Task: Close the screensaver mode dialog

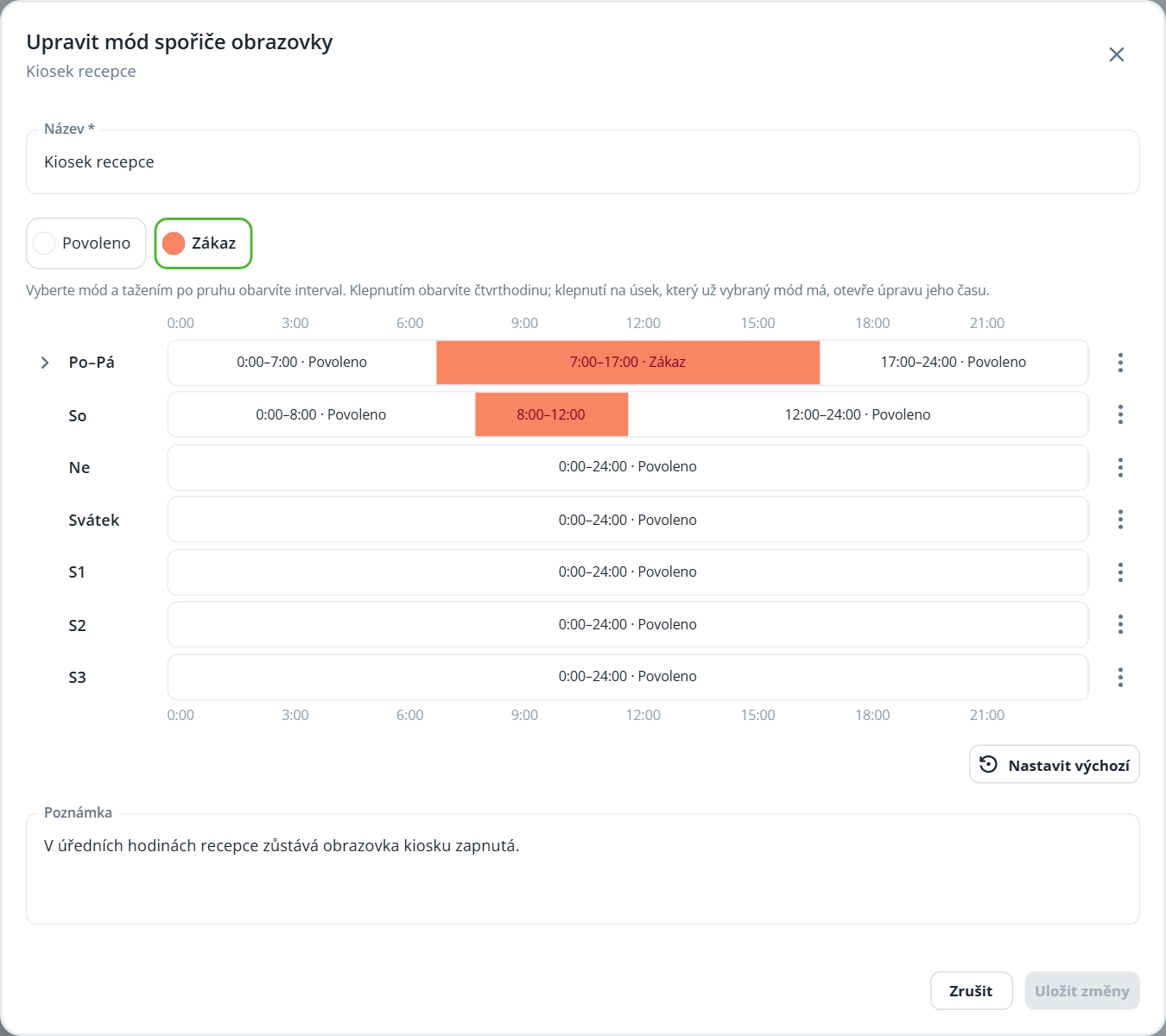Action: (x=1116, y=54)
